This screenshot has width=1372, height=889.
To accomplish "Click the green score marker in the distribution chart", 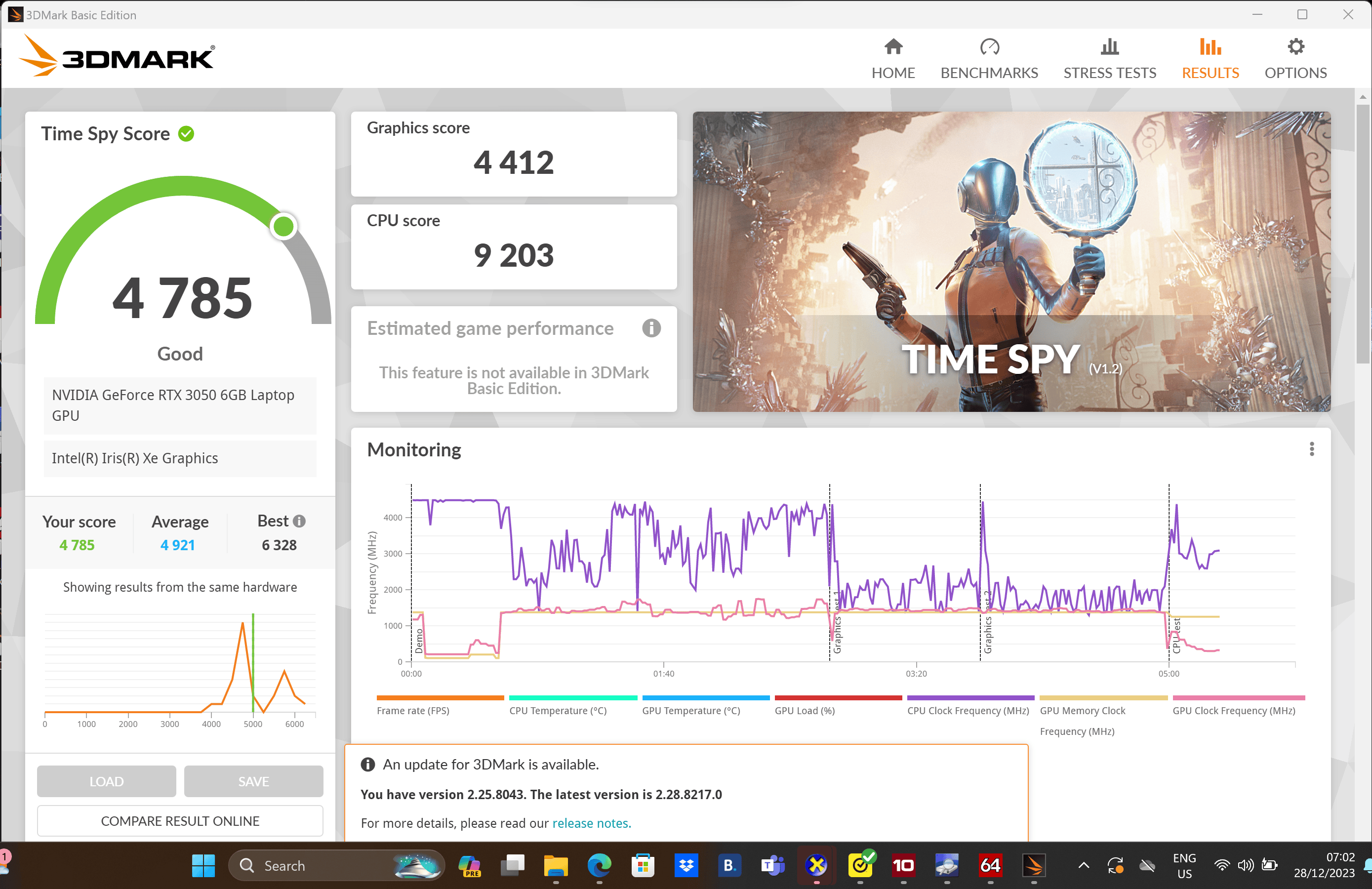I will pyautogui.click(x=253, y=663).
